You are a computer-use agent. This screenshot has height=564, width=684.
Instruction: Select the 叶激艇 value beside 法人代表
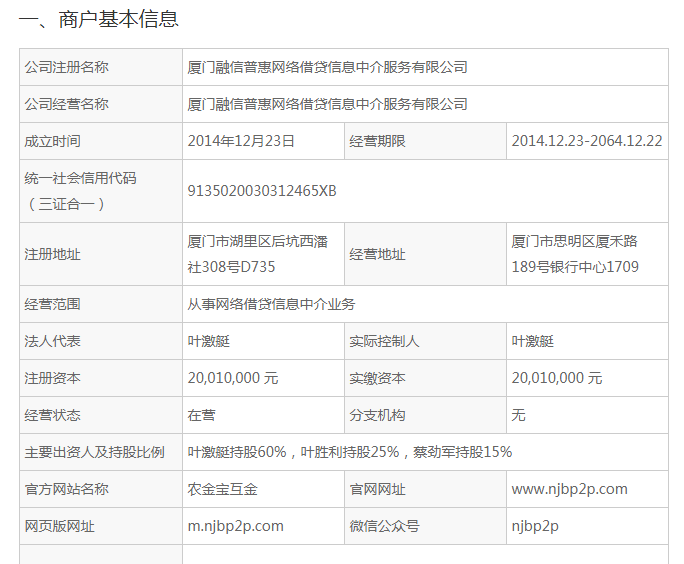(x=209, y=341)
